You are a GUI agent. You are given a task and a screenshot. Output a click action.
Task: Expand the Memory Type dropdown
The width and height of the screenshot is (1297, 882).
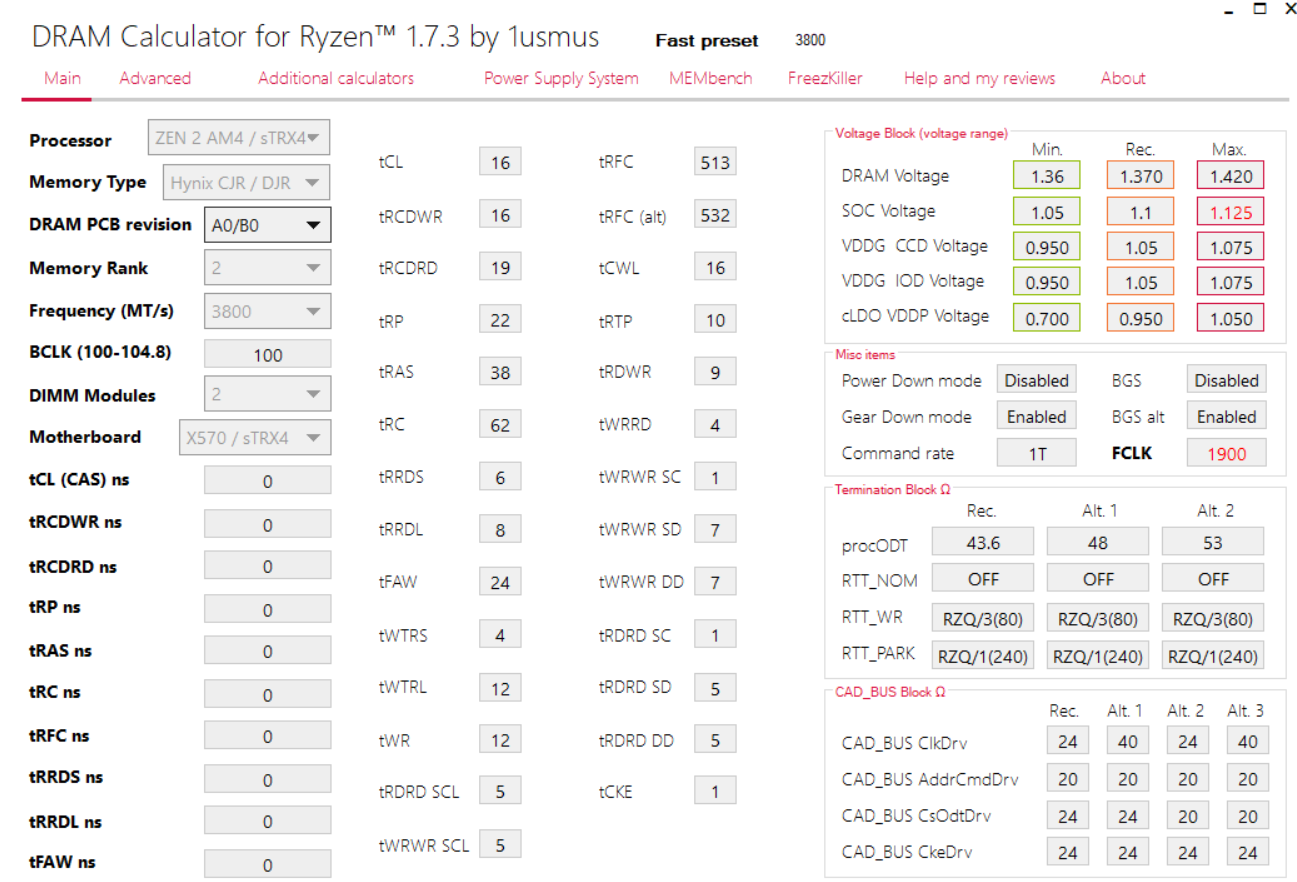tap(246, 183)
